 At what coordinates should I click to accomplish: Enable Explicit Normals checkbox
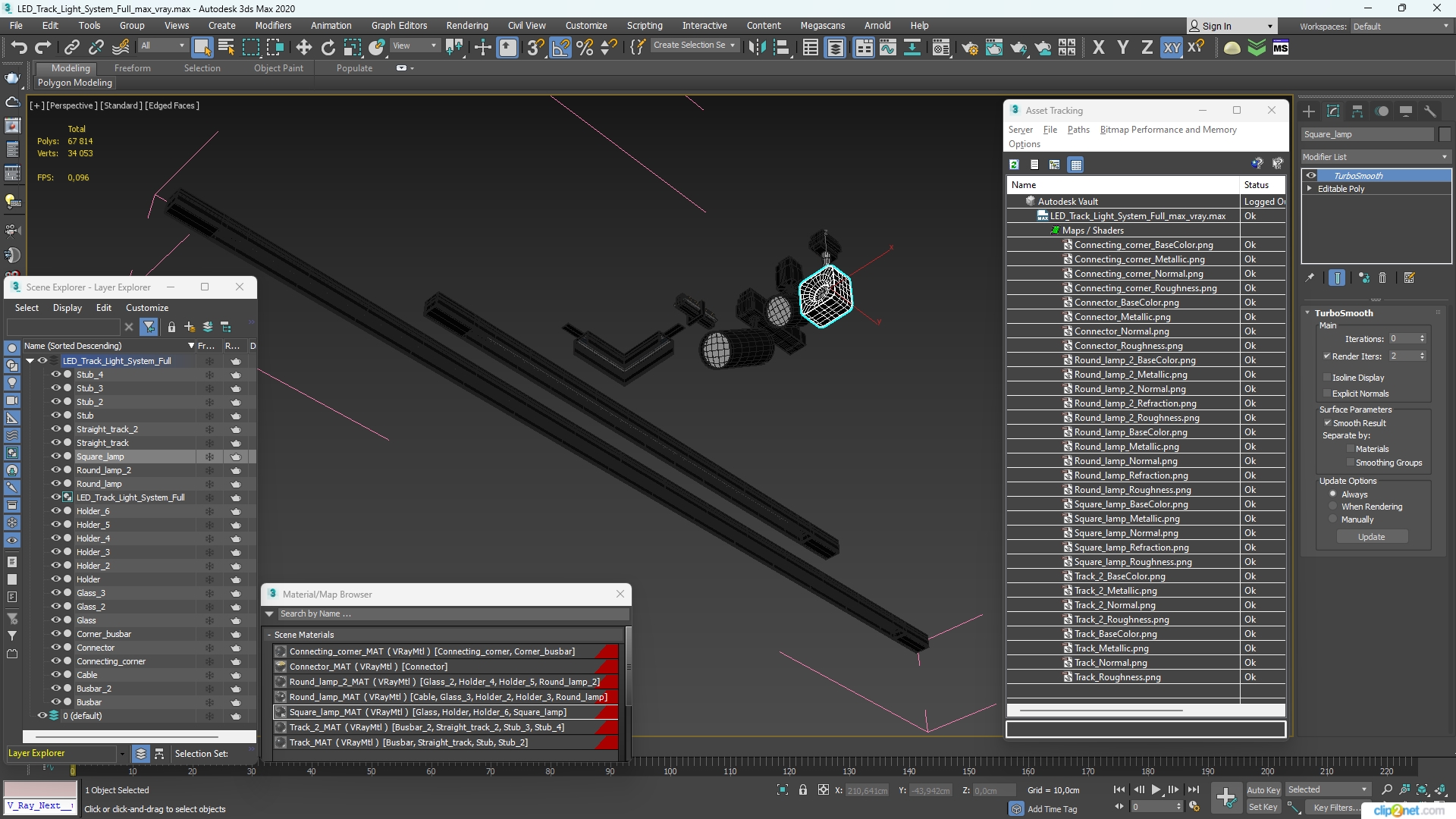[1327, 394]
